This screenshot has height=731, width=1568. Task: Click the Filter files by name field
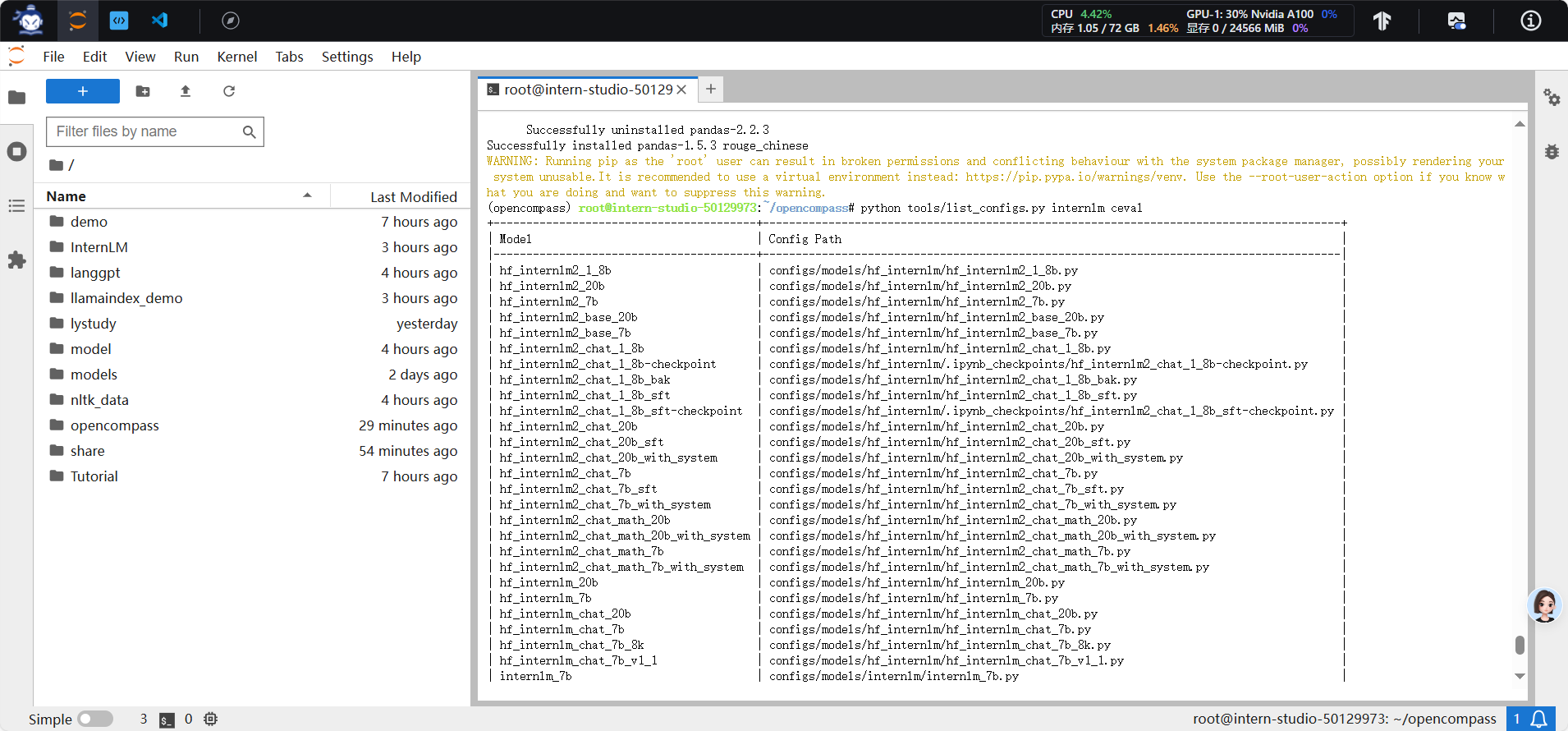(155, 131)
